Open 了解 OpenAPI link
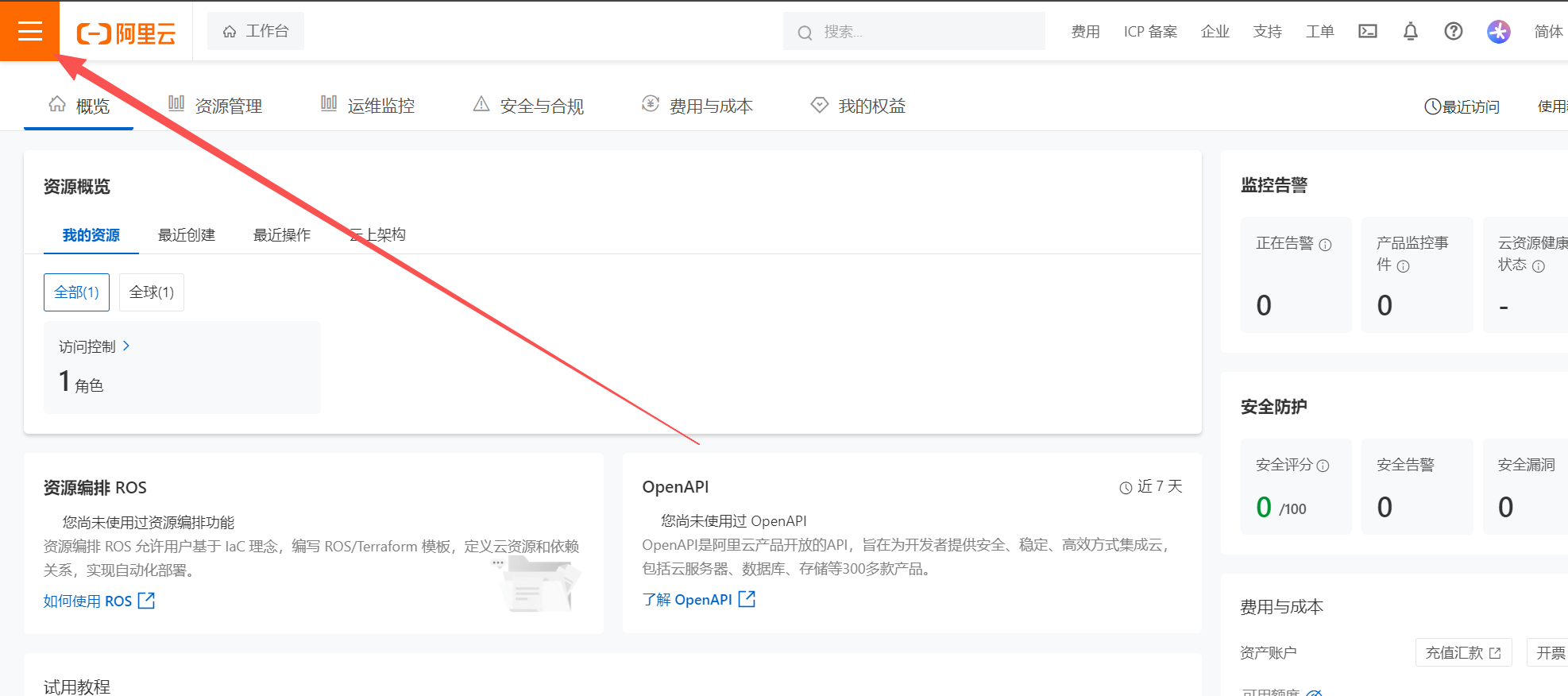Image resolution: width=1568 pixels, height=696 pixels. pos(698,600)
